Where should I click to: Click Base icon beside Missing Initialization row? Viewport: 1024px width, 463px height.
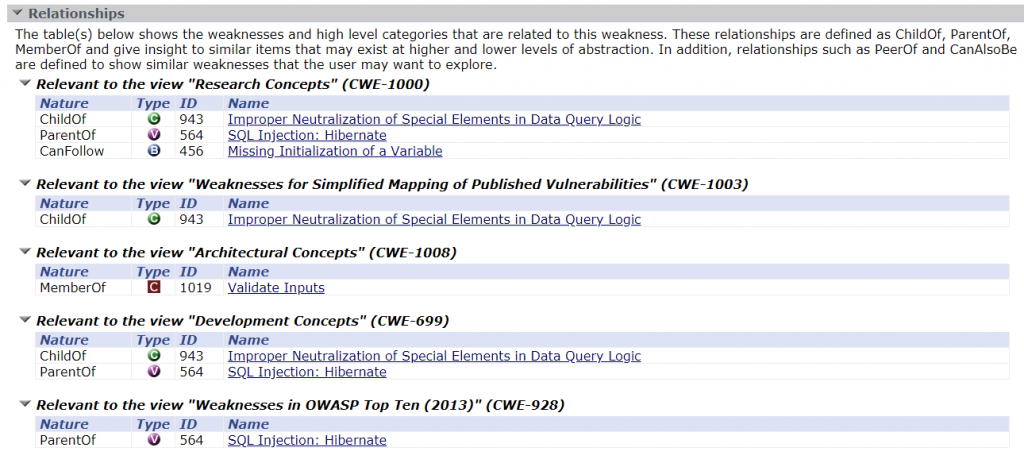[154, 151]
